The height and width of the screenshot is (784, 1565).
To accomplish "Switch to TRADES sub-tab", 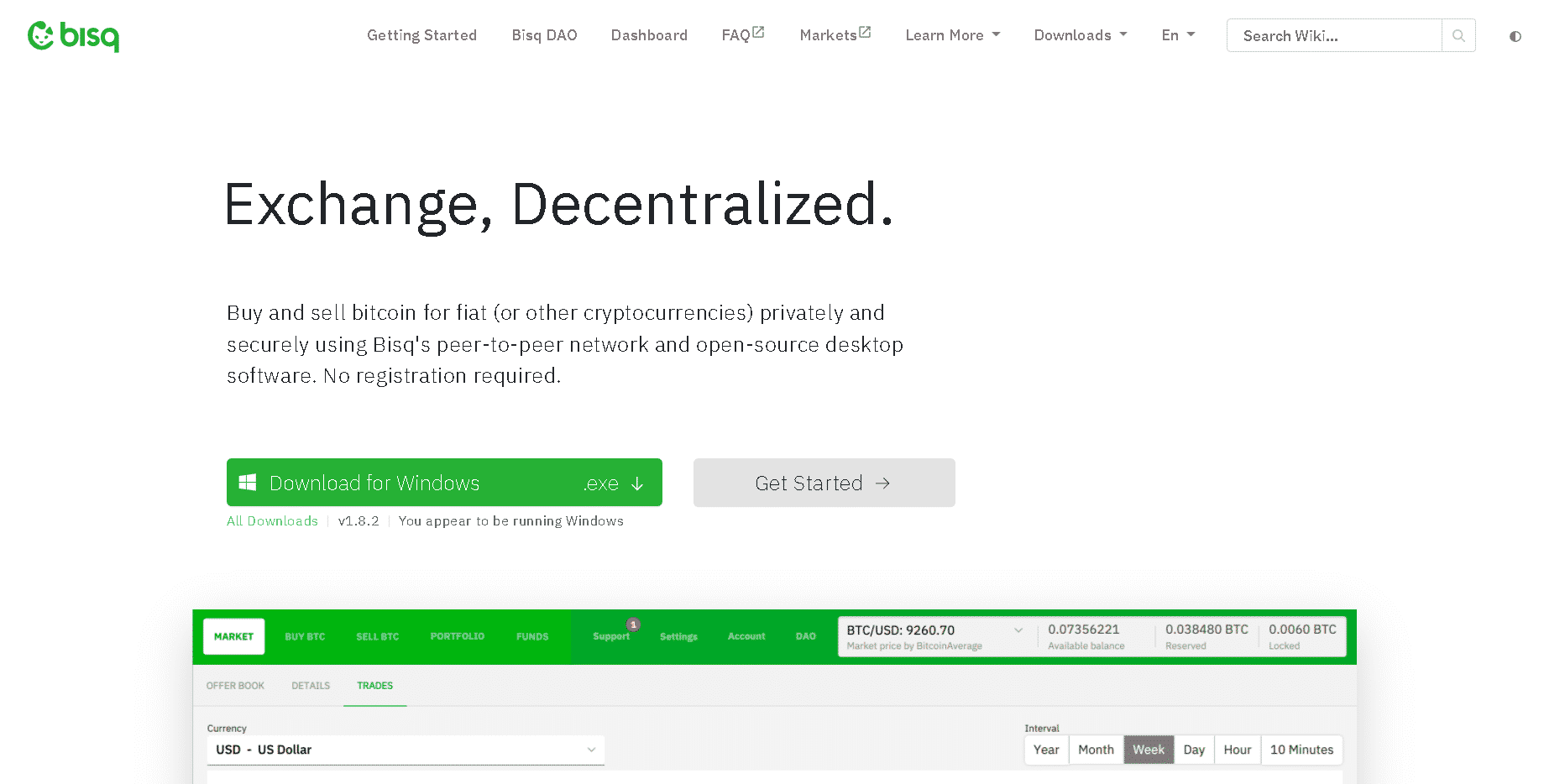I will [x=374, y=686].
